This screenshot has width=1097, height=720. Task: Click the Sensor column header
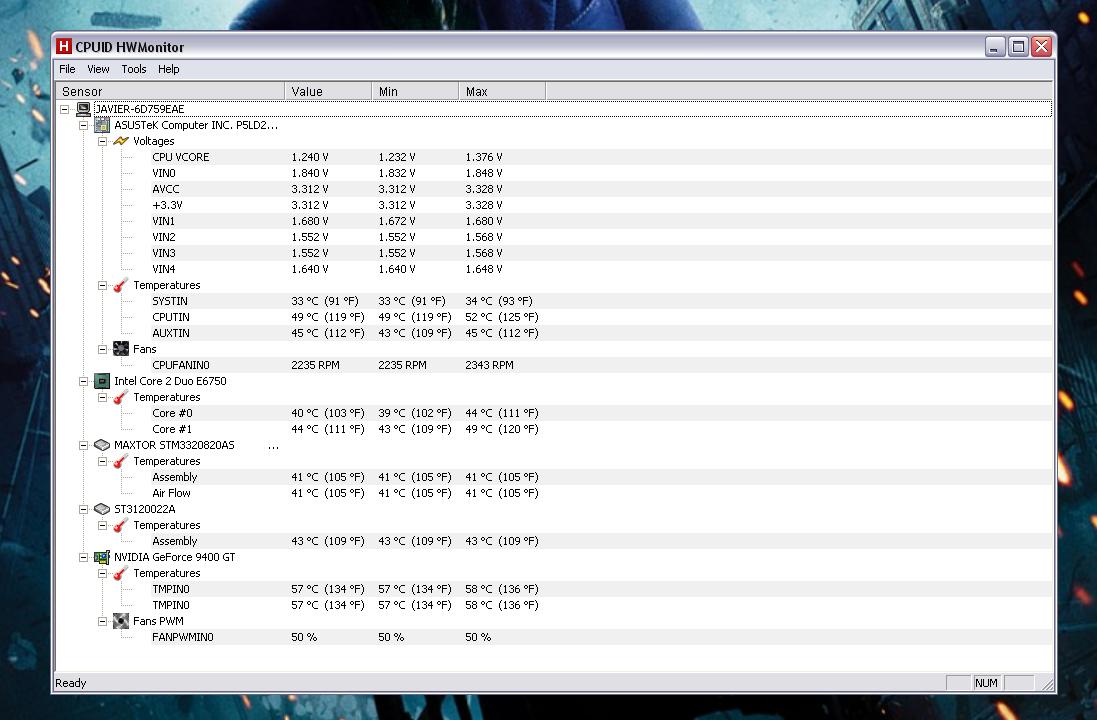click(x=170, y=91)
